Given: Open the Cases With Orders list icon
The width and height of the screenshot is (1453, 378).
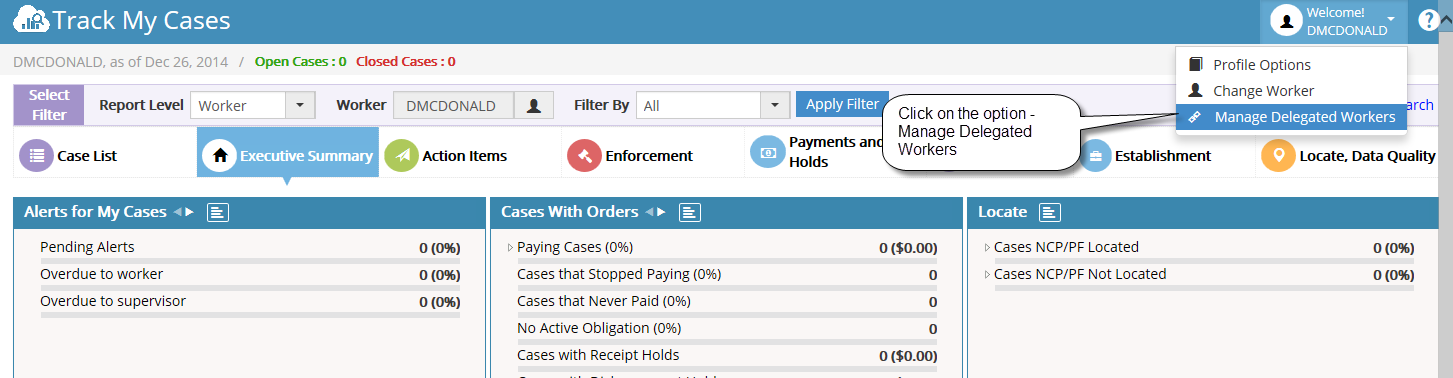Looking at the screenshot, I should tap(690, 212).
